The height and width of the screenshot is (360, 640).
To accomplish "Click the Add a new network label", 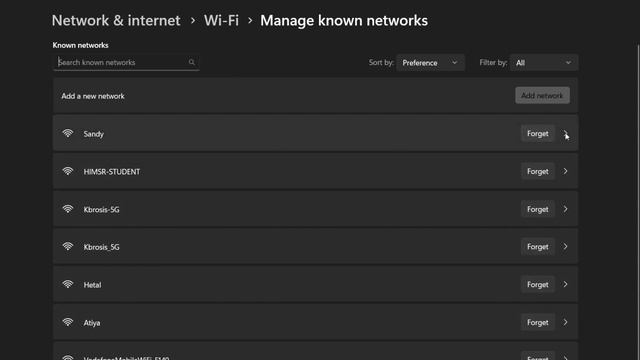I will [93, 96].
